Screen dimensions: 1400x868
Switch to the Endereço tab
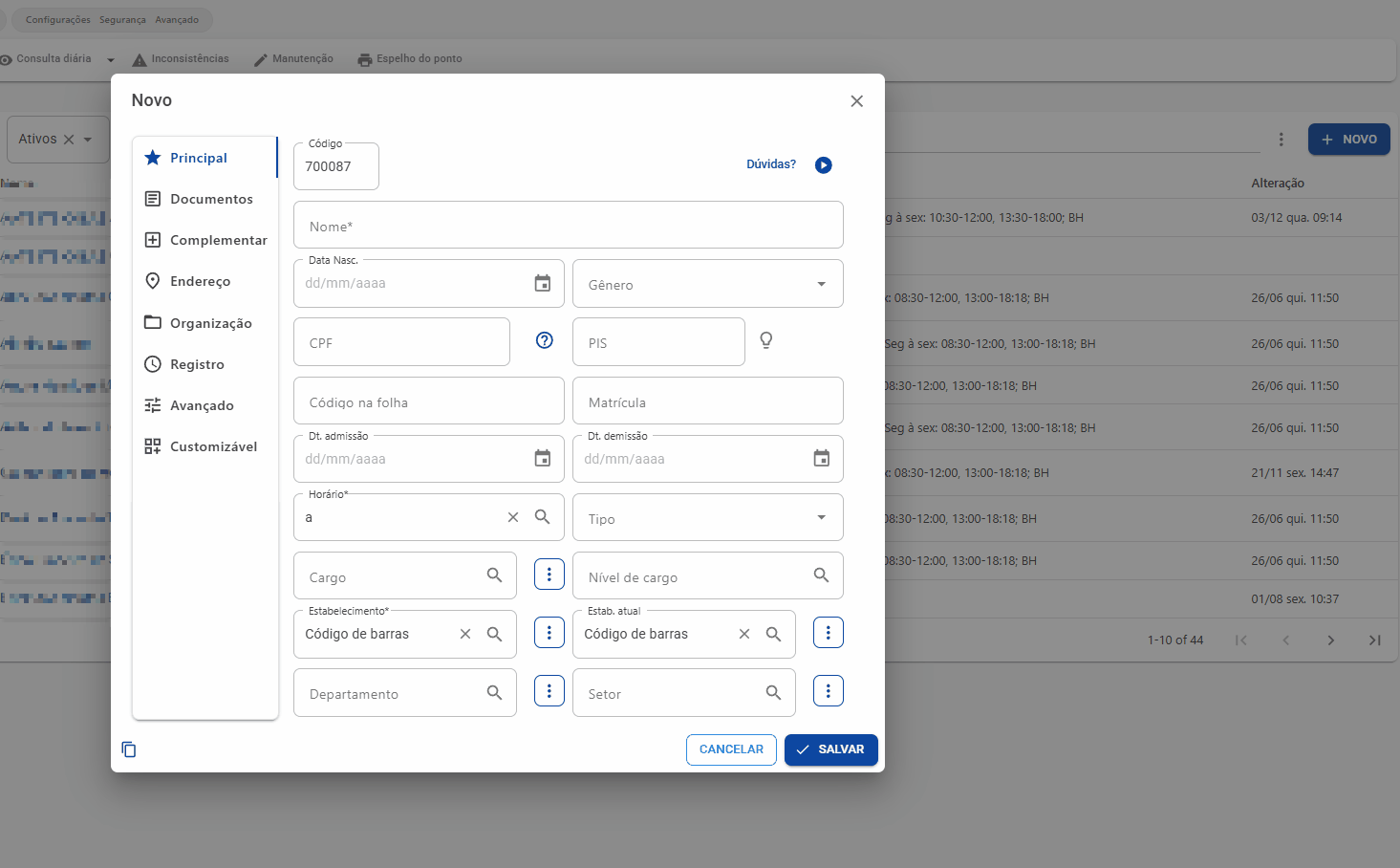coord(205,281)
